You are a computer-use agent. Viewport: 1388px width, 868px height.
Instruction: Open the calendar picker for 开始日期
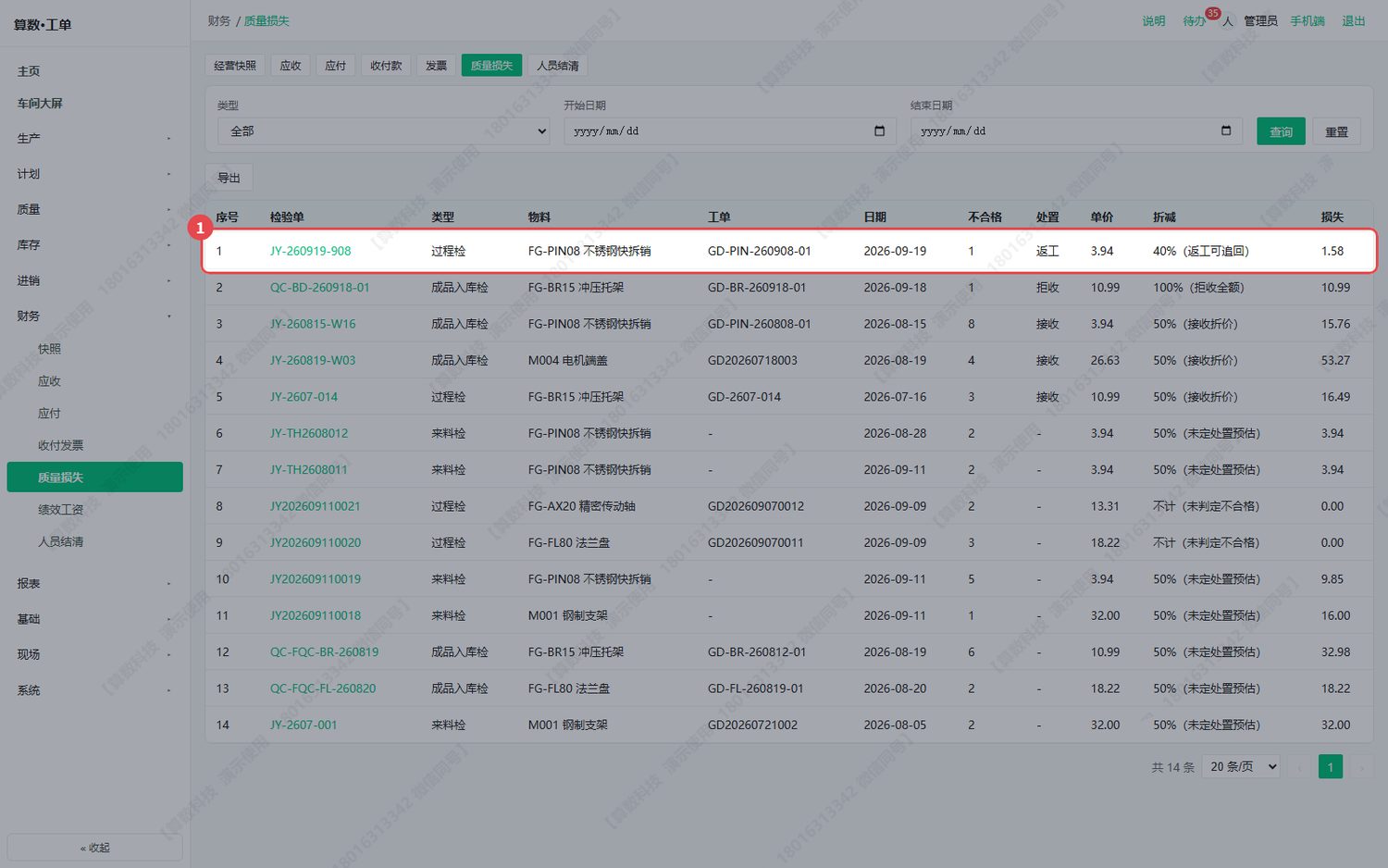pyautogui.click(x=879, y=131)
